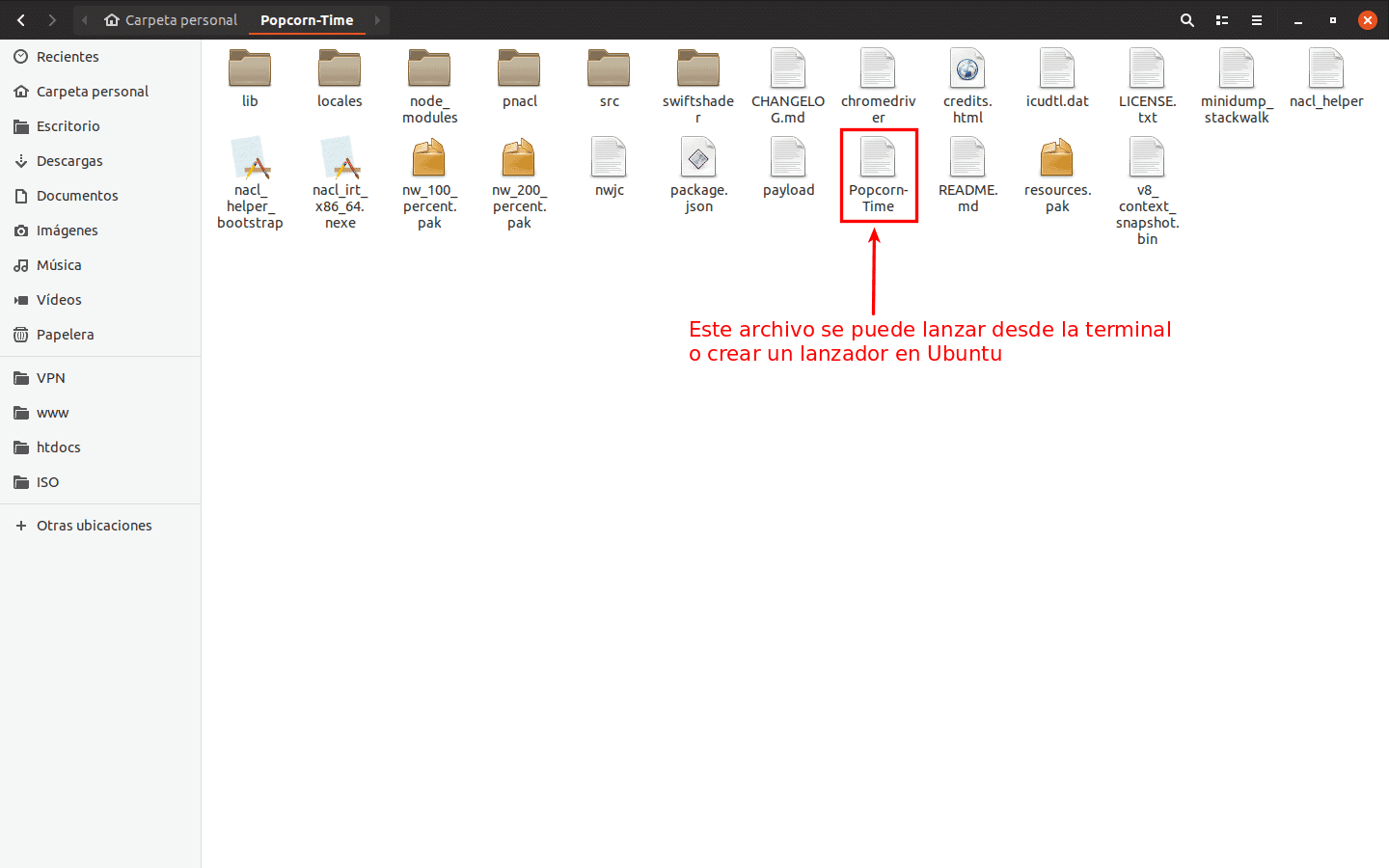Open the ISO bookmark
Viewport: 1389px width, 868px height.
click(x=100, y=482)
